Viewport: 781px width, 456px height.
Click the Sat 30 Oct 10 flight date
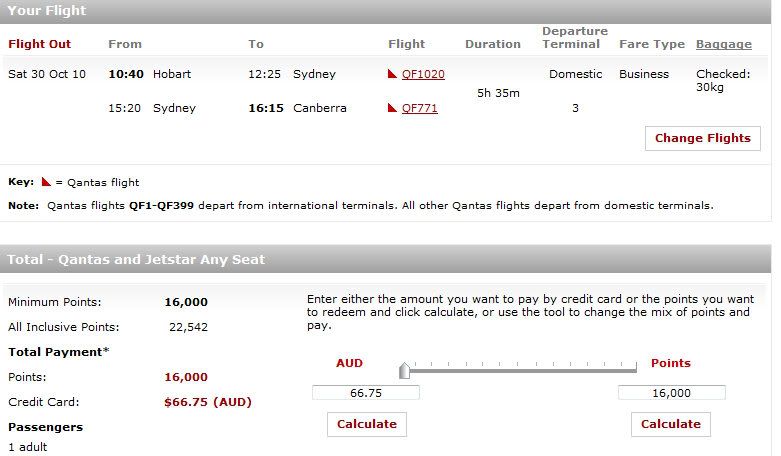[47, 74]
